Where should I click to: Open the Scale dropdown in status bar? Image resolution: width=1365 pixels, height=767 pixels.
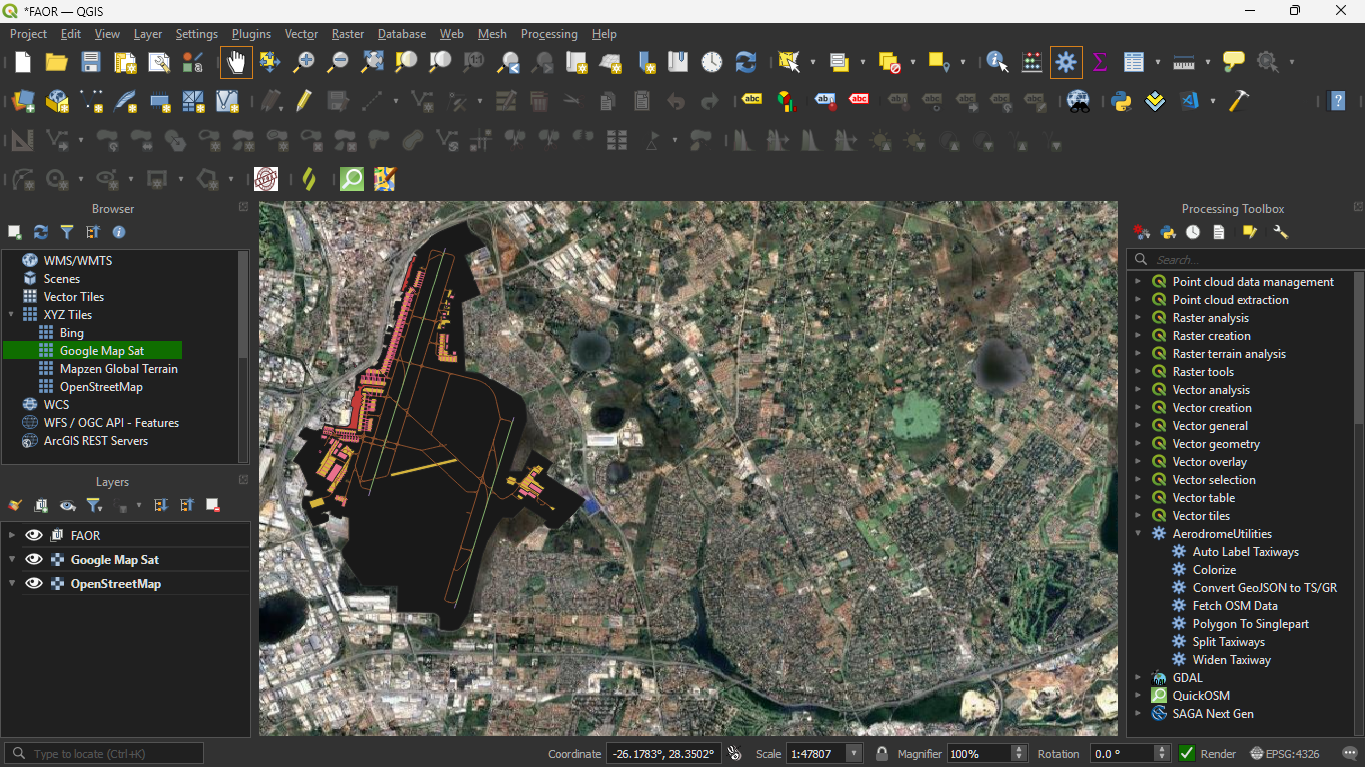pyautogui.click(x=854, y=753)
